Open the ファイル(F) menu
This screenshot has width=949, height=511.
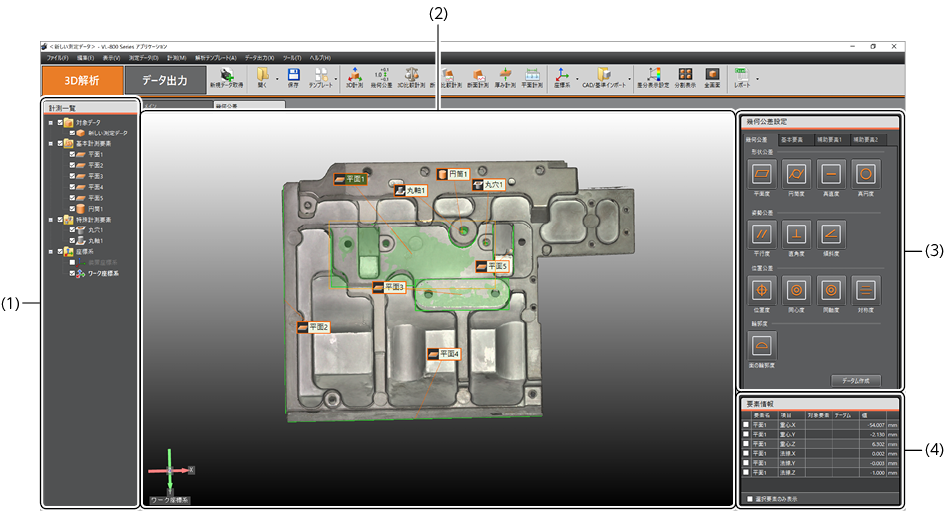coord(56,58)
